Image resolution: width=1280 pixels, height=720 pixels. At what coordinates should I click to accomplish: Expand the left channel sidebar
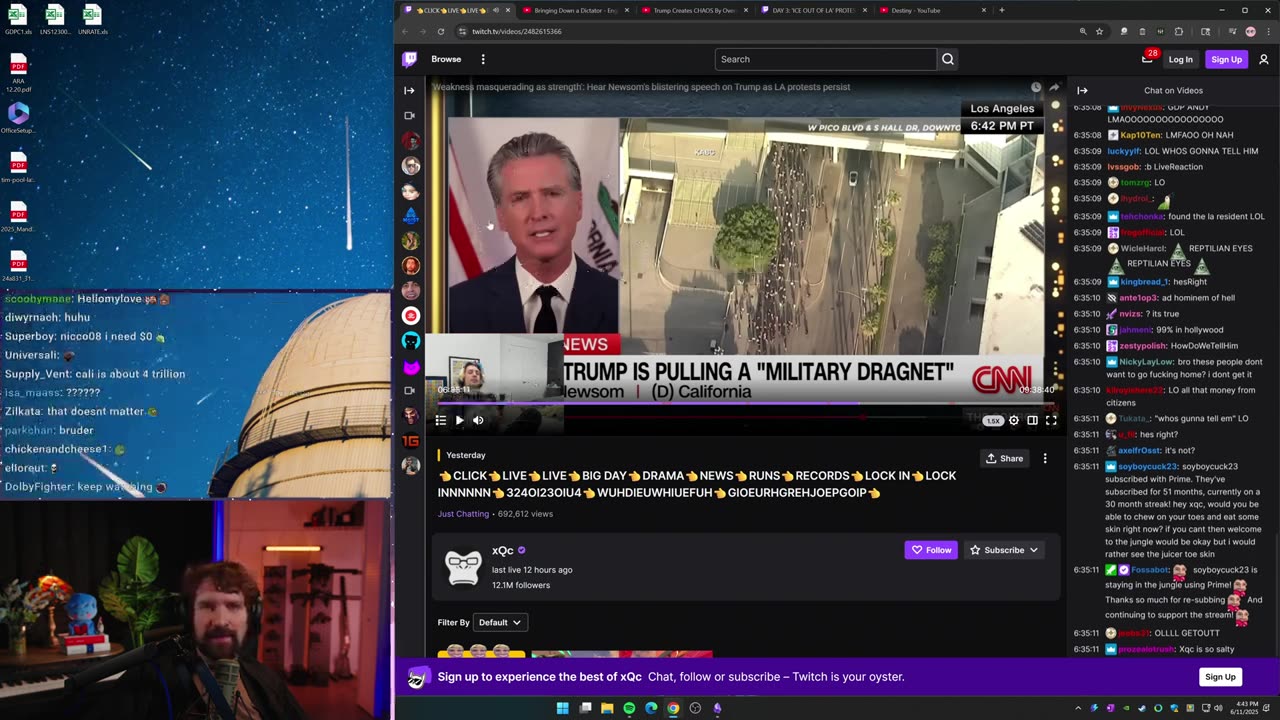[409, 90]
